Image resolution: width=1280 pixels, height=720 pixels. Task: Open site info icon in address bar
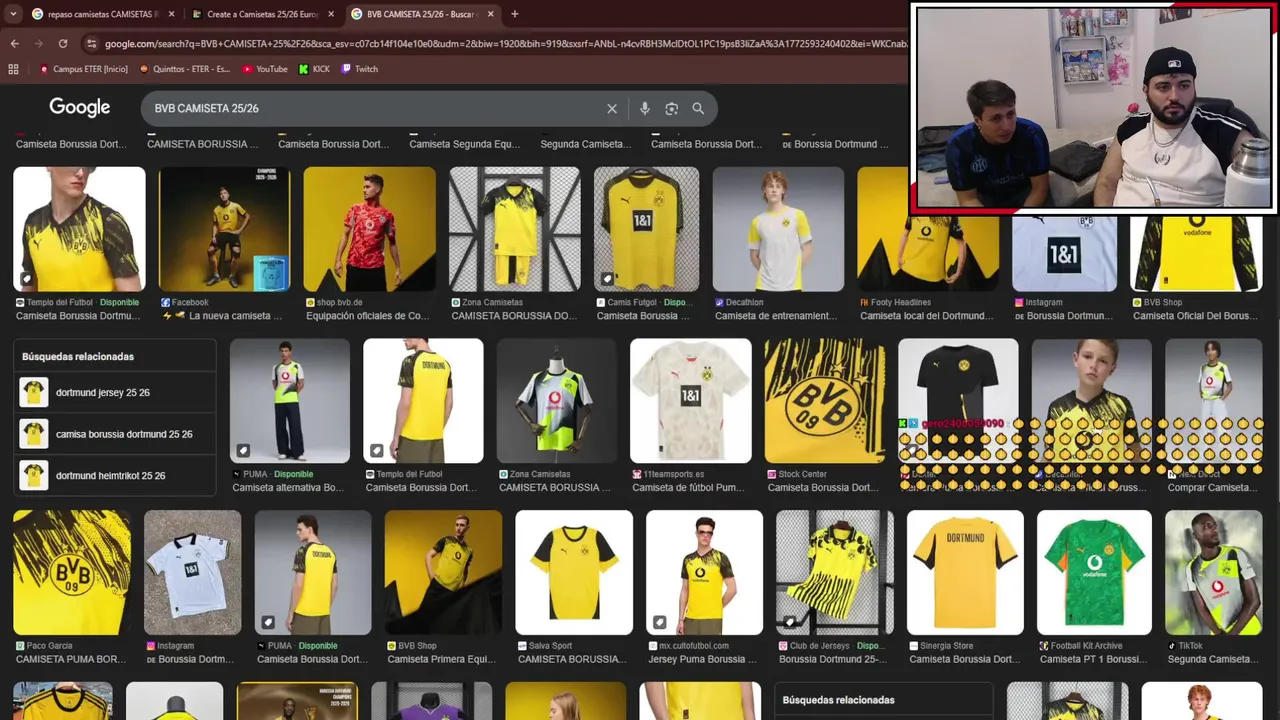[92, 43]
